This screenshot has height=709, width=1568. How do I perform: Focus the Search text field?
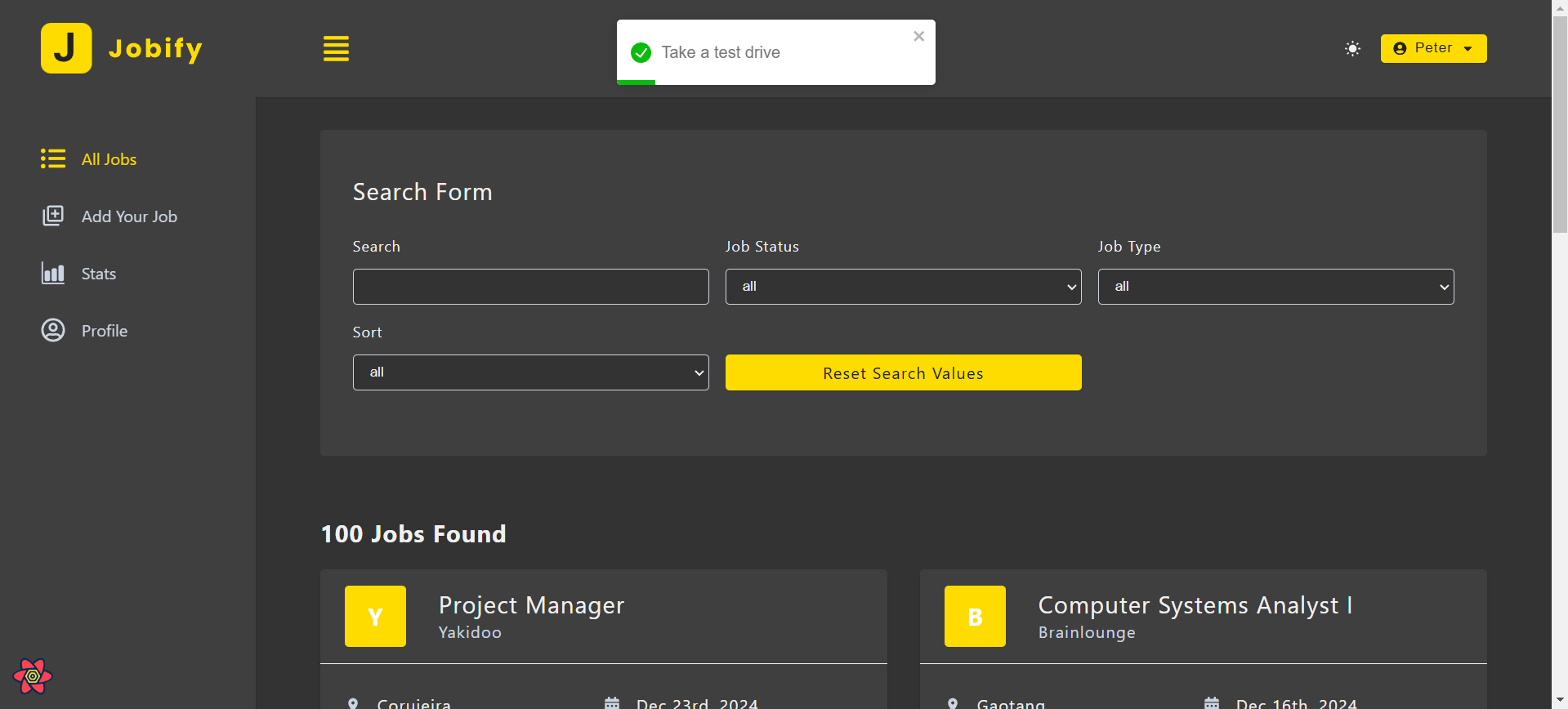(x=530, y=287)
